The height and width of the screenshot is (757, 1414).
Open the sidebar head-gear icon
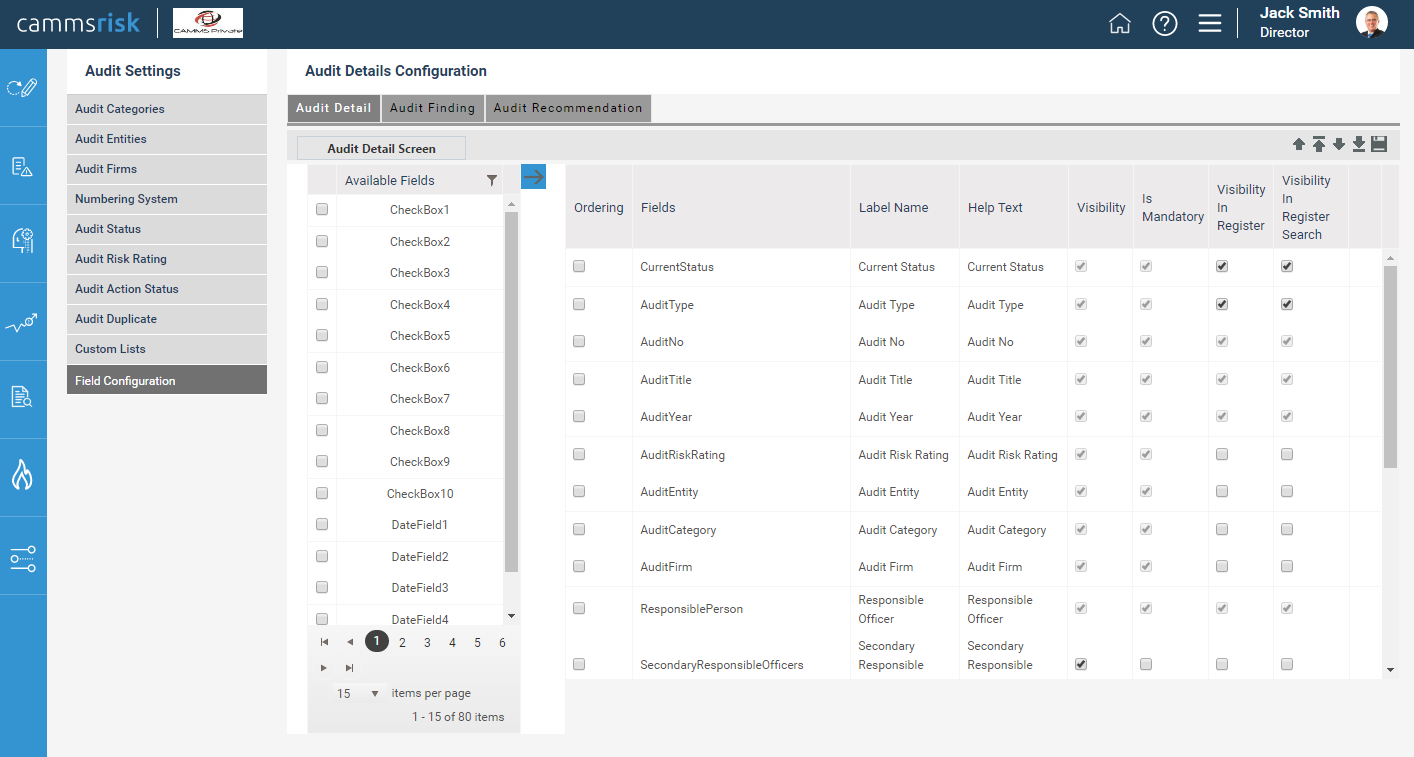click(x=22, y=240)
